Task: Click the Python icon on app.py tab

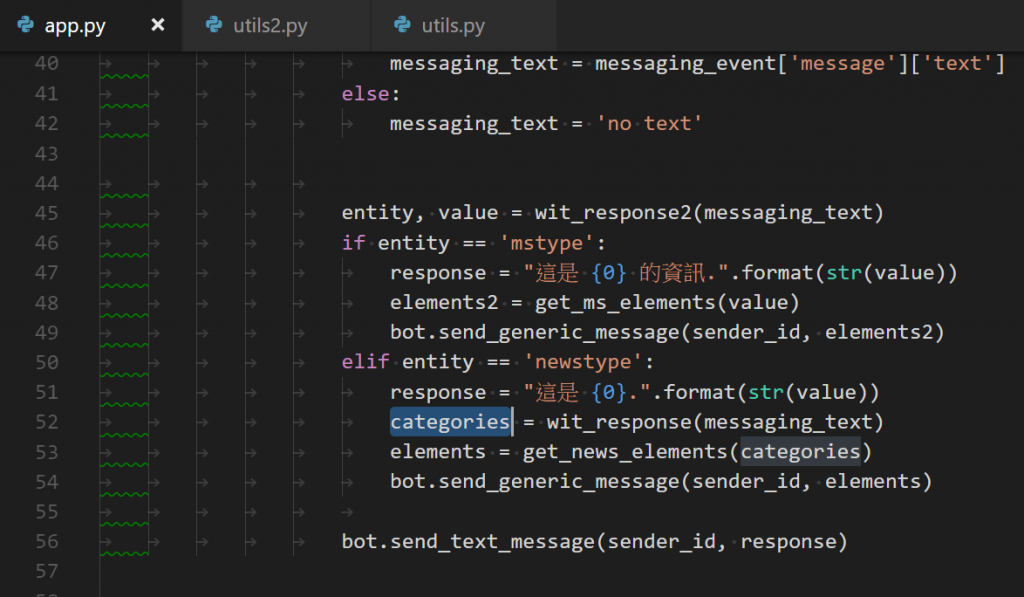Action: point(25,25)
